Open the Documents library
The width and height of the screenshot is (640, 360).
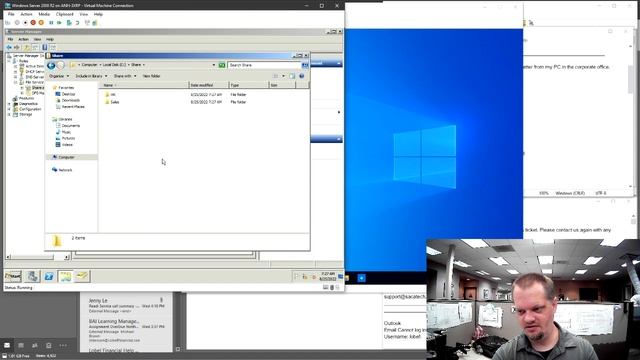pos(68,126)
